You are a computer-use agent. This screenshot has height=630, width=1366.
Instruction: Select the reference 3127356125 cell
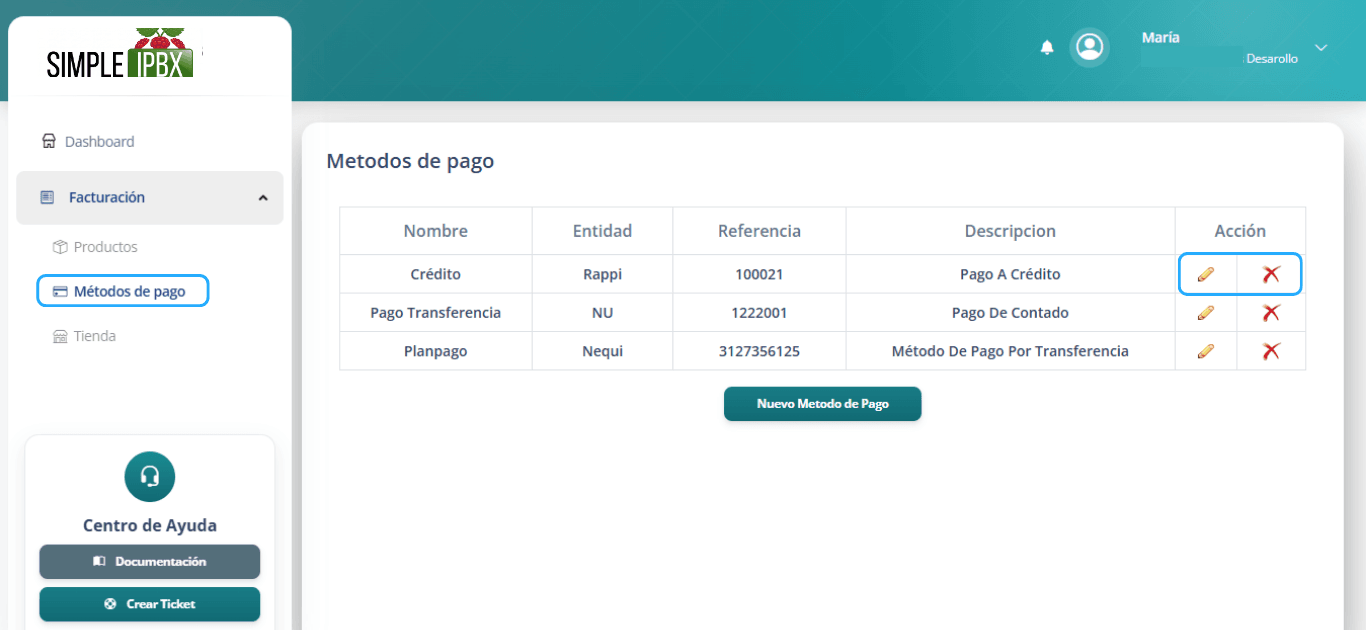[x=759, y=351]
